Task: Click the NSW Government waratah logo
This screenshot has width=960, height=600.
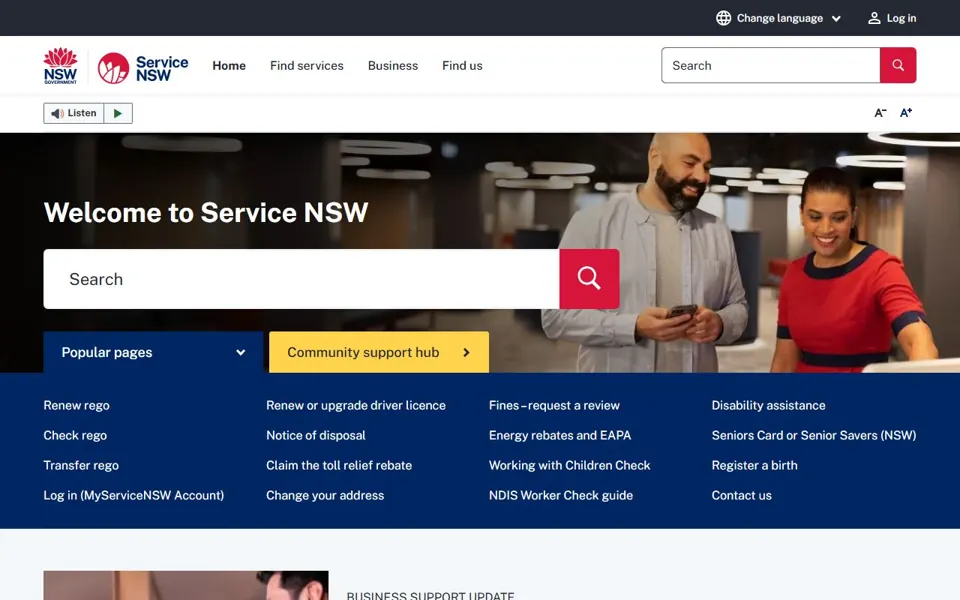Action: 60,66
